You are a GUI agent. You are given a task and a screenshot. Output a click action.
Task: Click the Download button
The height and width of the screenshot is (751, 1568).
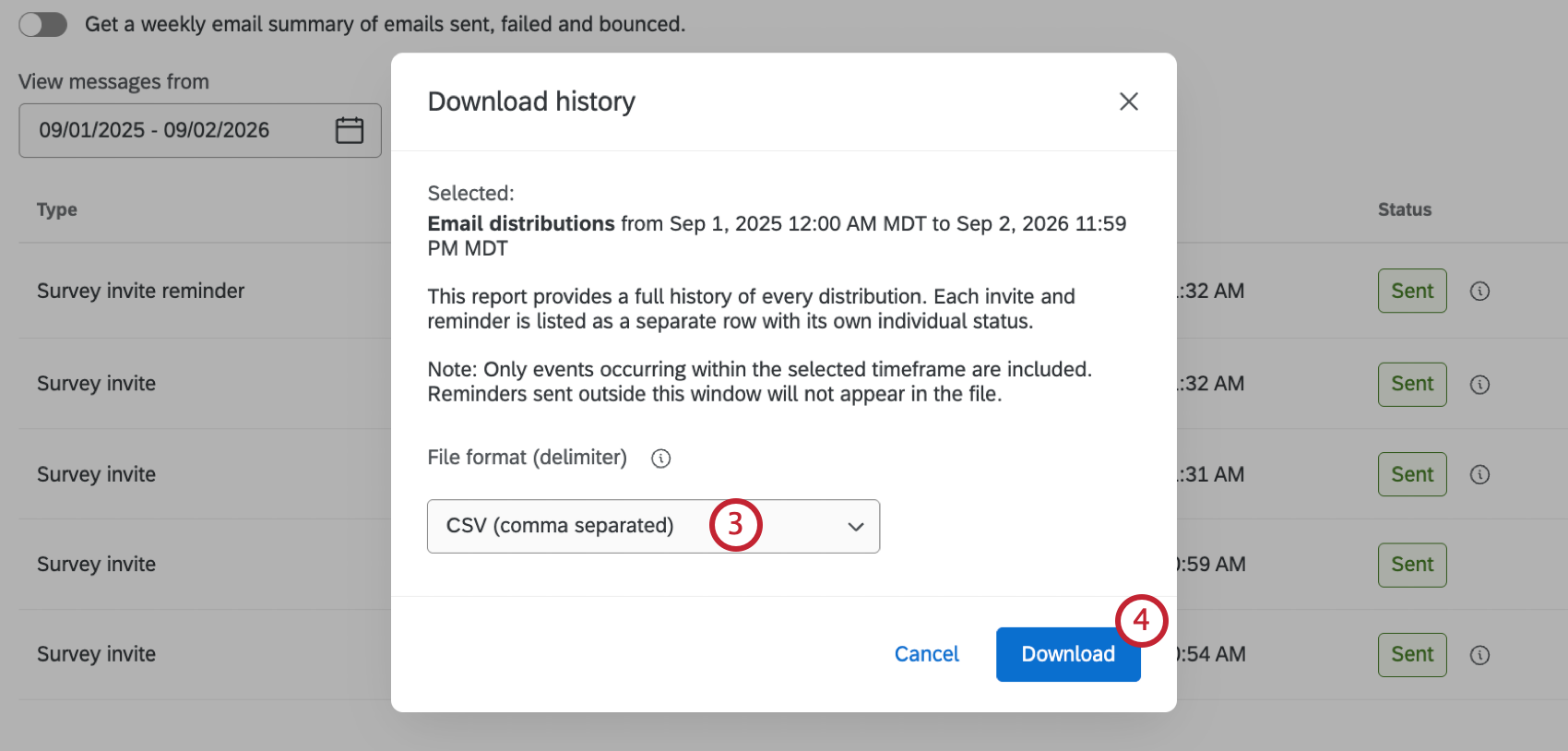pos(1068,654)
